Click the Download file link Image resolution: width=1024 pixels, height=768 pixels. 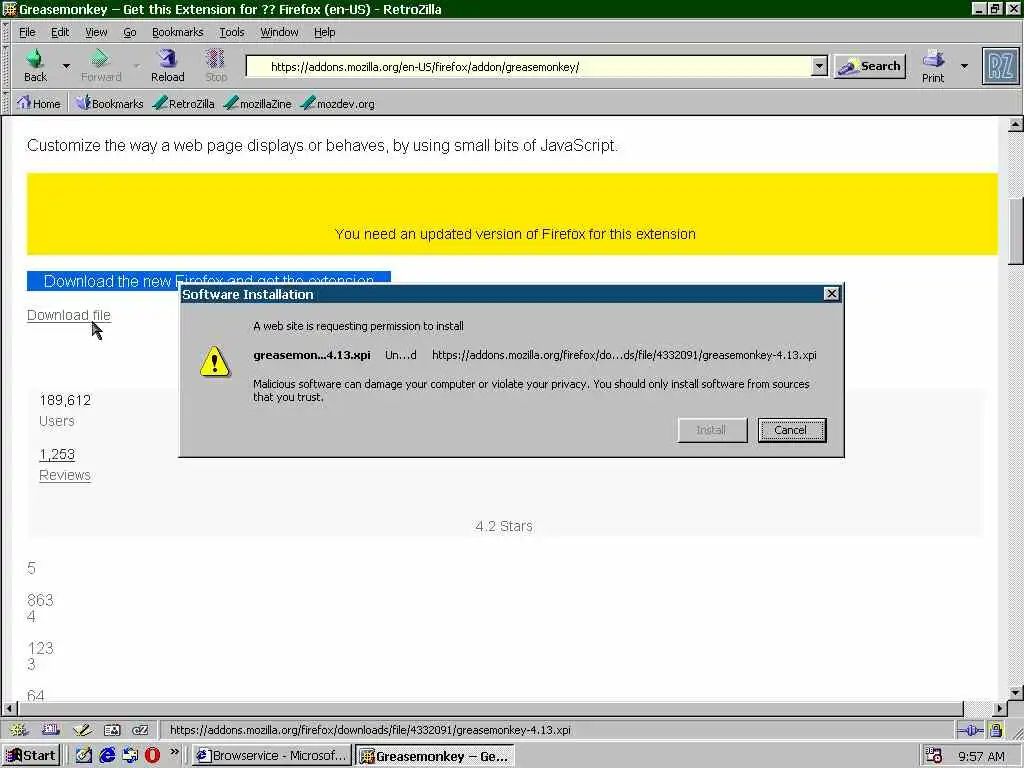coord(69,315)
